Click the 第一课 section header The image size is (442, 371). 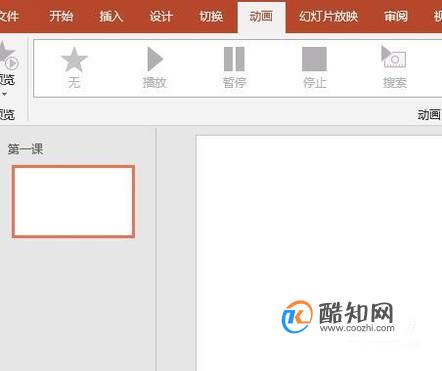tap(25, 149)
